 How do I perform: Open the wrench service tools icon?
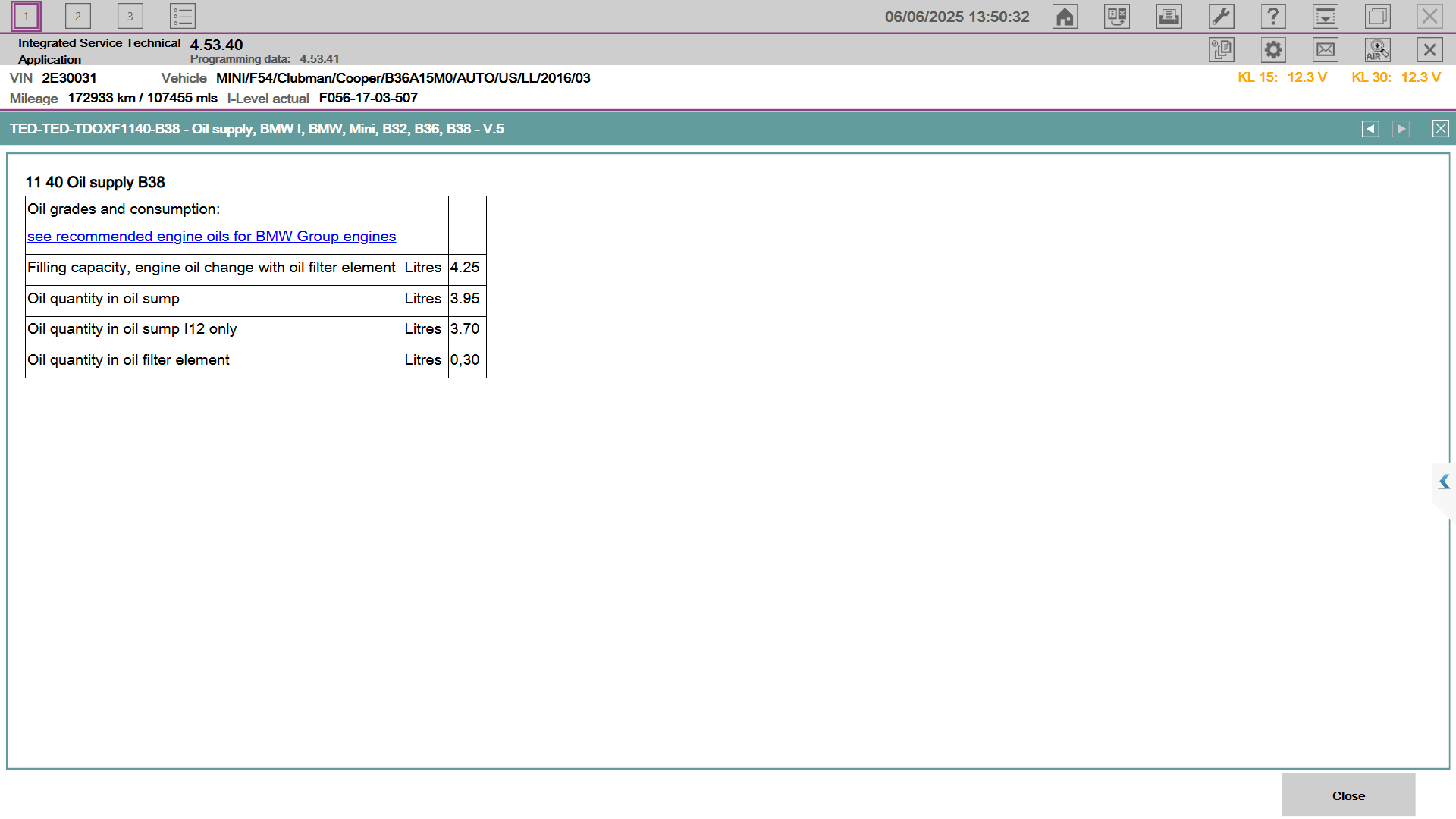click(x=1222, y=16)
